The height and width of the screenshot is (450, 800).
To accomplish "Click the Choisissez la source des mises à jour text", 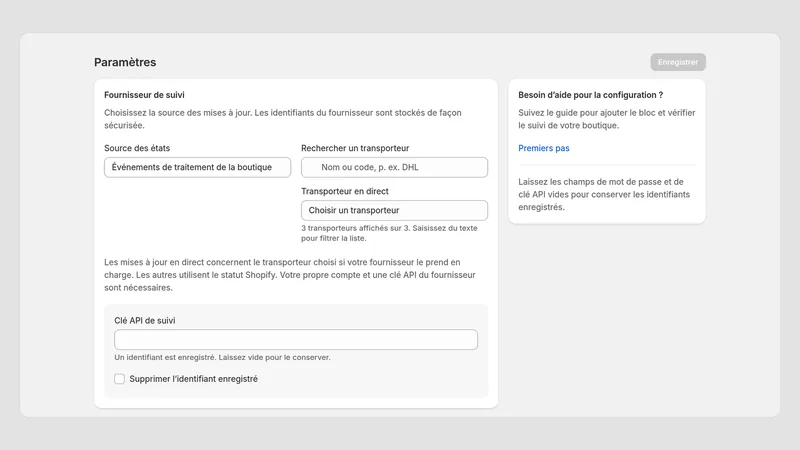I will click(283, 119).
